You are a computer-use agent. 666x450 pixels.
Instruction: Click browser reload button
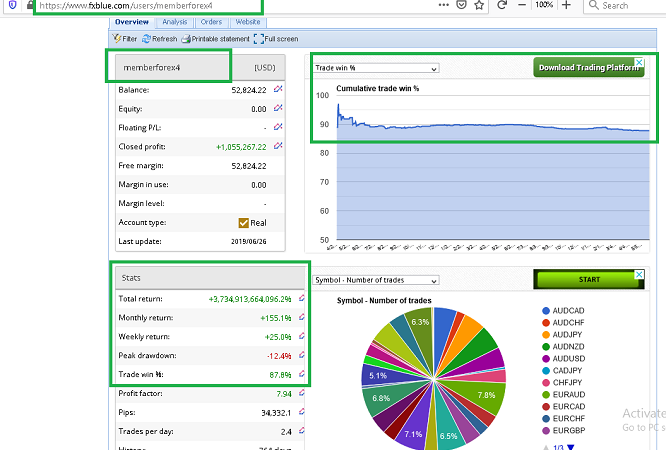502,6
